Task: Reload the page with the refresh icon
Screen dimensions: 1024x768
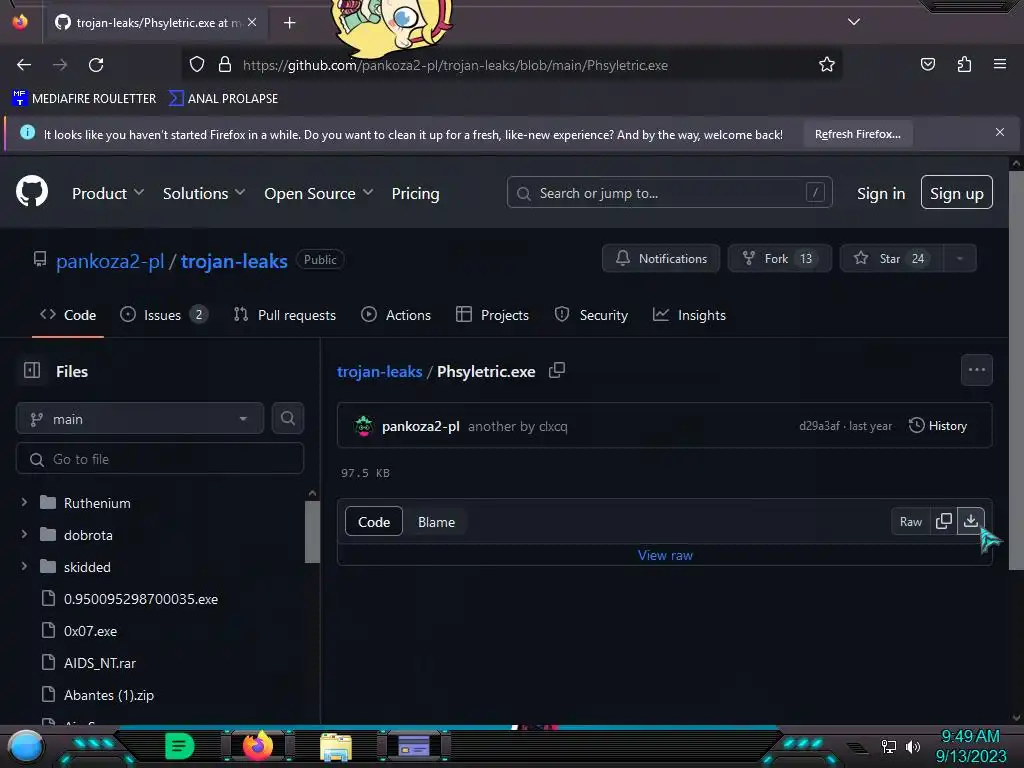Action: (96, 65)
